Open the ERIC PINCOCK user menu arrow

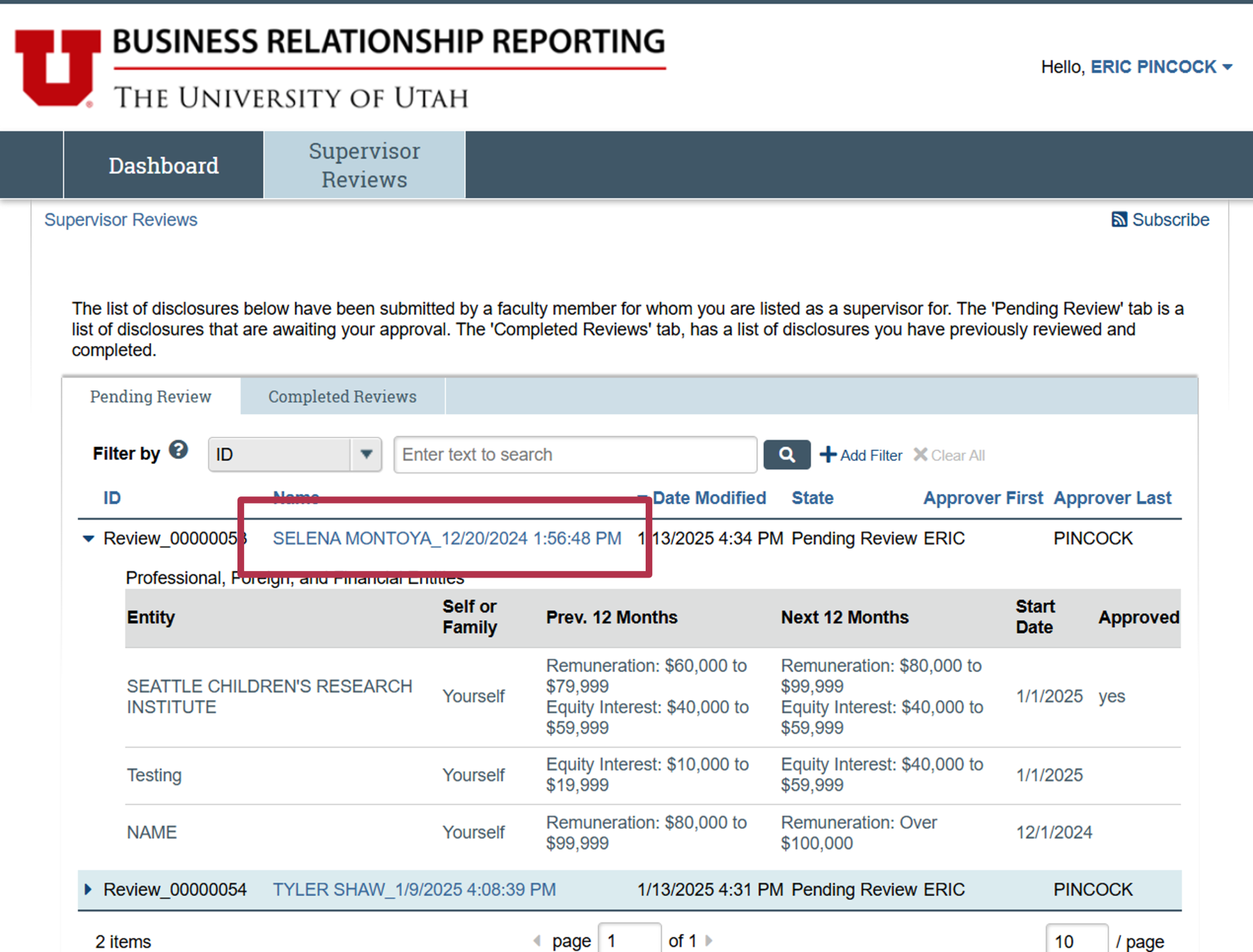pyautogui.click(x=1227, y=67)
